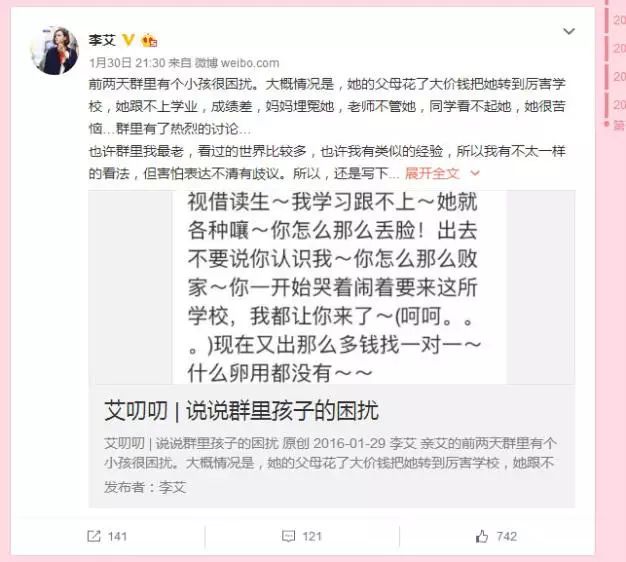Click the publisher line 发布者：李艾
This screenshot has width=626, height=562.
pyautogui.click(x=145, y=487)
